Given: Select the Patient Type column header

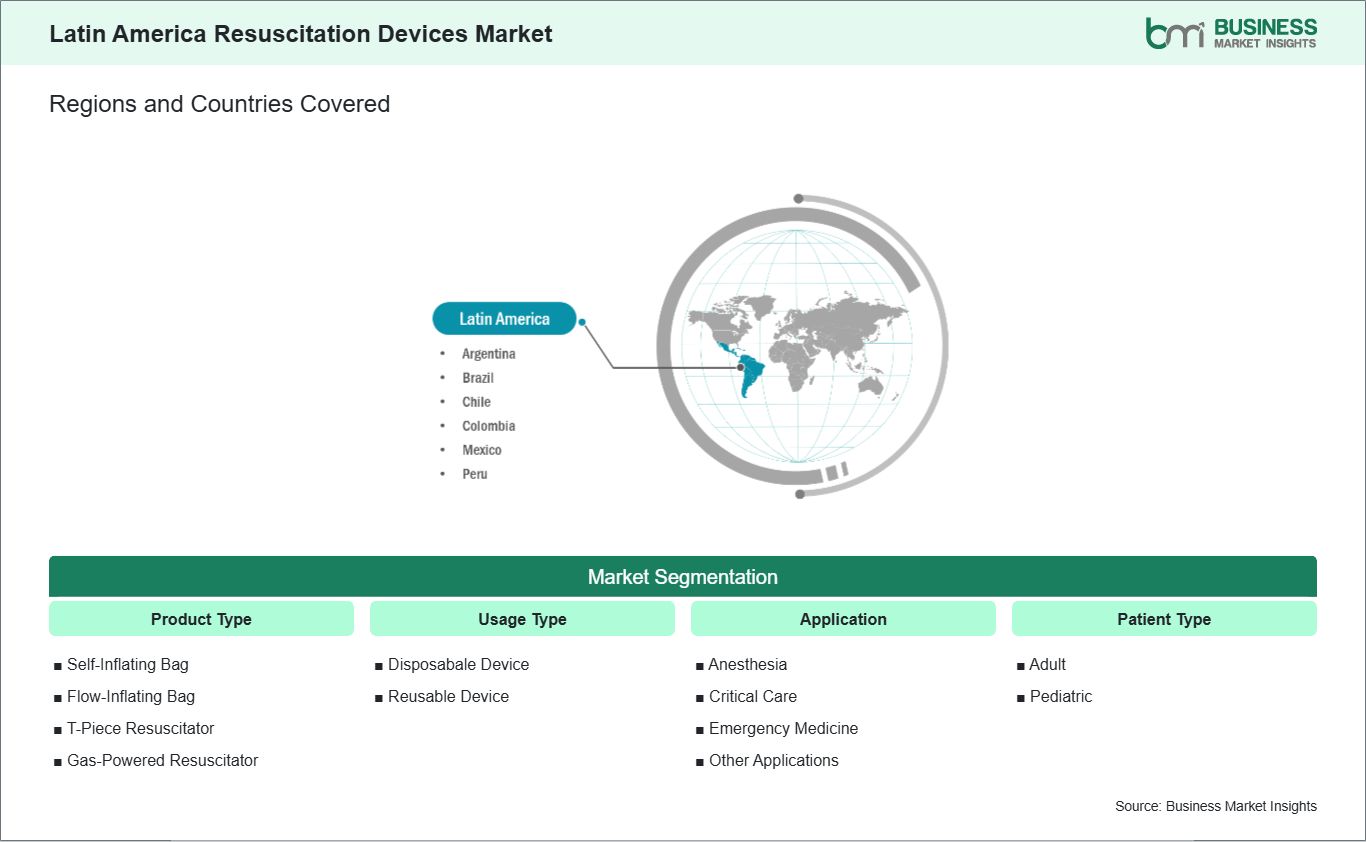Looking at the screenshot, I should 1164,619.
